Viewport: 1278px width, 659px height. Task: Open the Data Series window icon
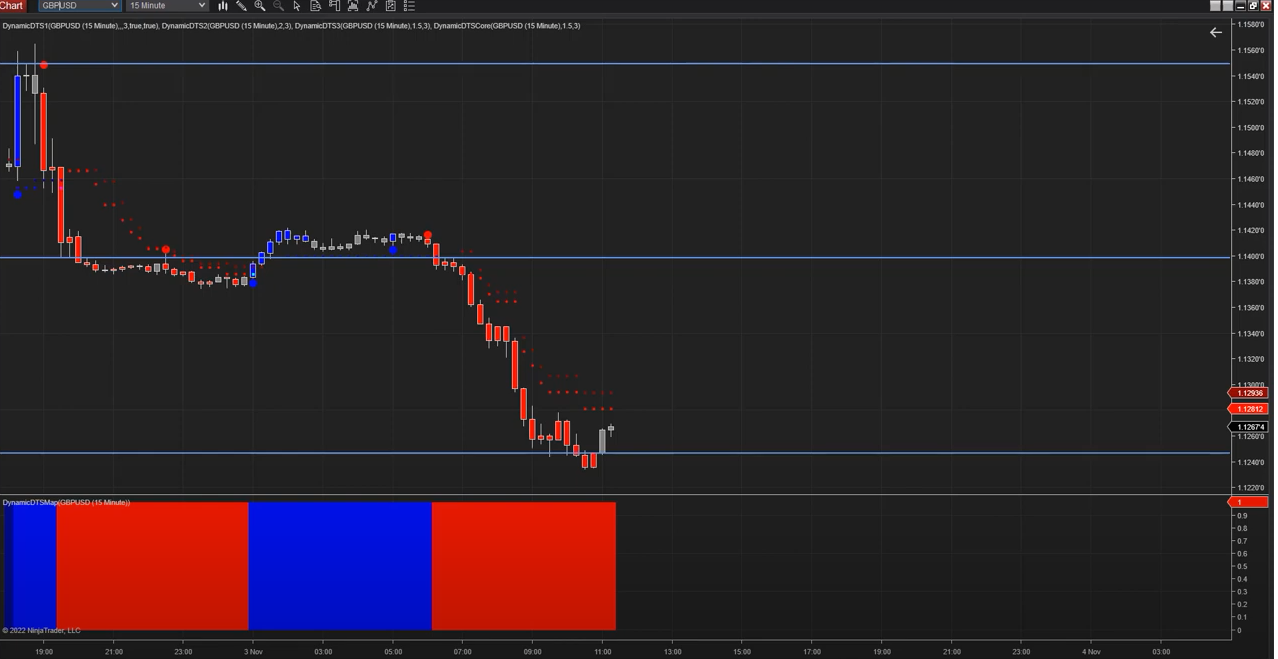pyautogui.click(x=353, y=6)
